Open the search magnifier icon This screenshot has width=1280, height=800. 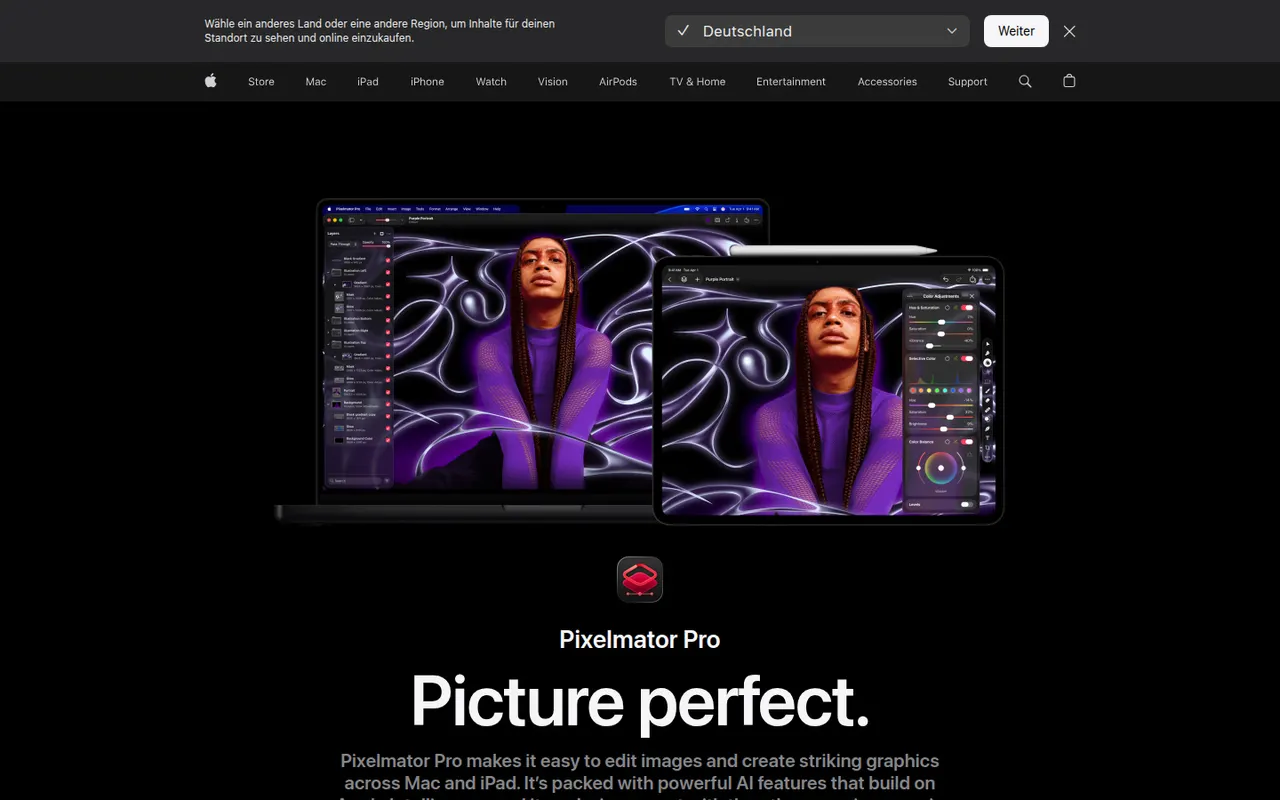pos(1025,81)
